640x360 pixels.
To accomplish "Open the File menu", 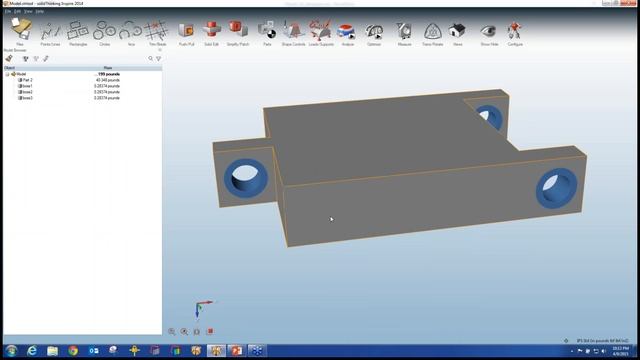I will click(8, 11).
